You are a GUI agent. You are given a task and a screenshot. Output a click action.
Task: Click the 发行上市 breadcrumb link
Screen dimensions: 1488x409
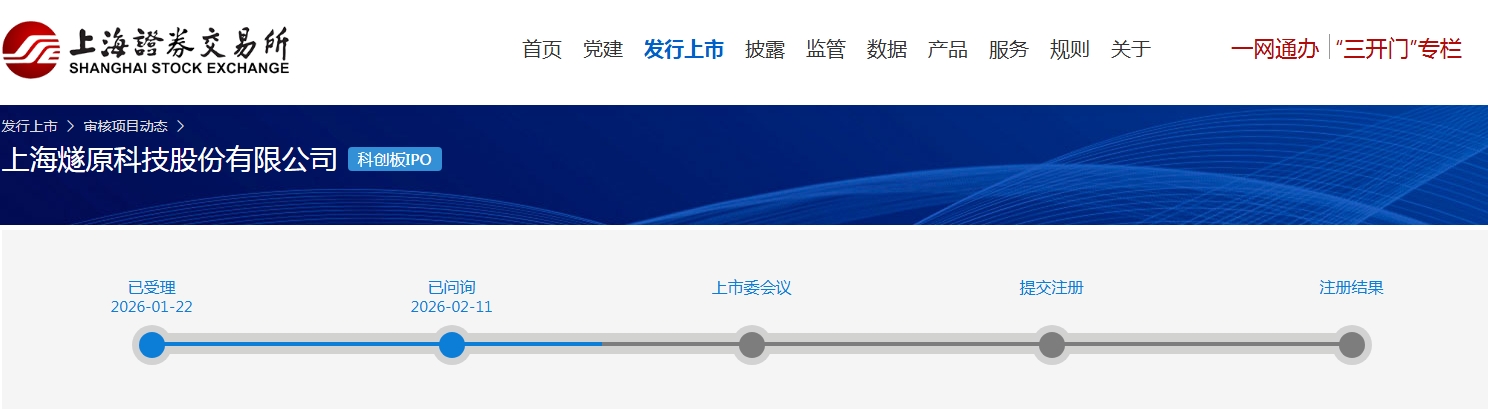point(29,126)
